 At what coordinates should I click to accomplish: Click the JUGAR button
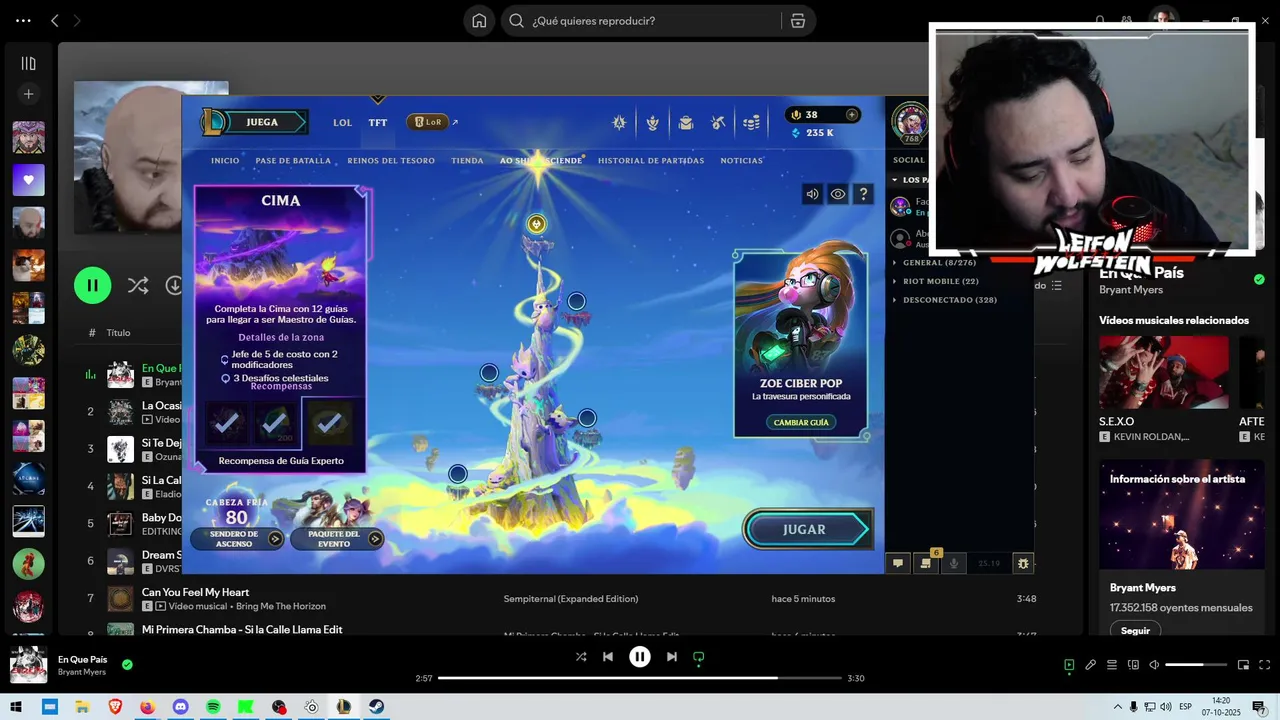[x=807, y=530]
